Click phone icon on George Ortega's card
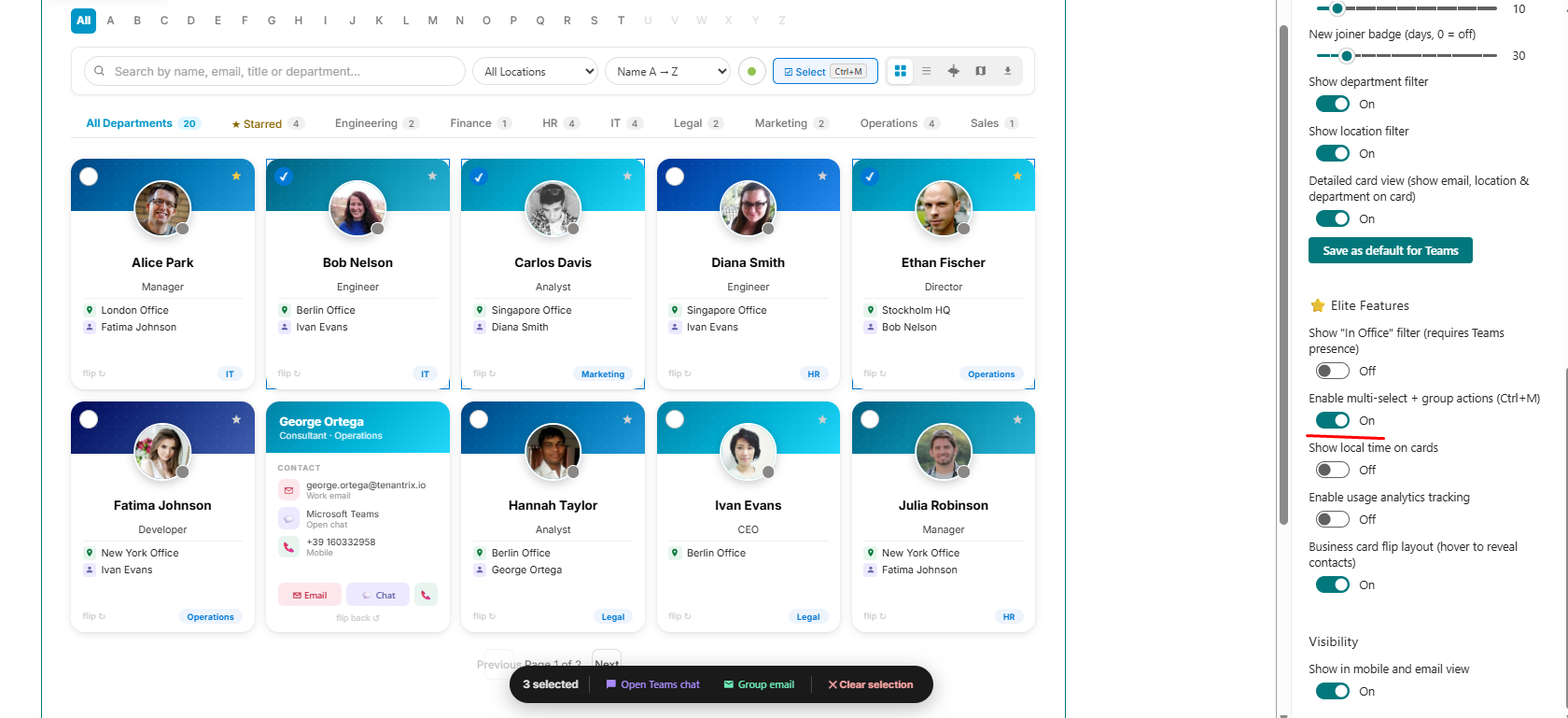Viewport: 1568px width, 718px height. [x=426, y=595]
